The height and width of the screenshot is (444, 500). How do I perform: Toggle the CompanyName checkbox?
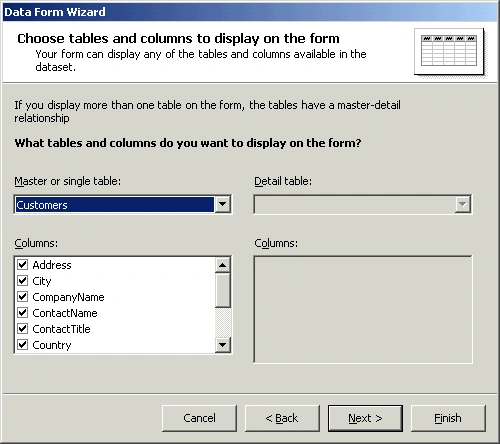pos(23,297)
